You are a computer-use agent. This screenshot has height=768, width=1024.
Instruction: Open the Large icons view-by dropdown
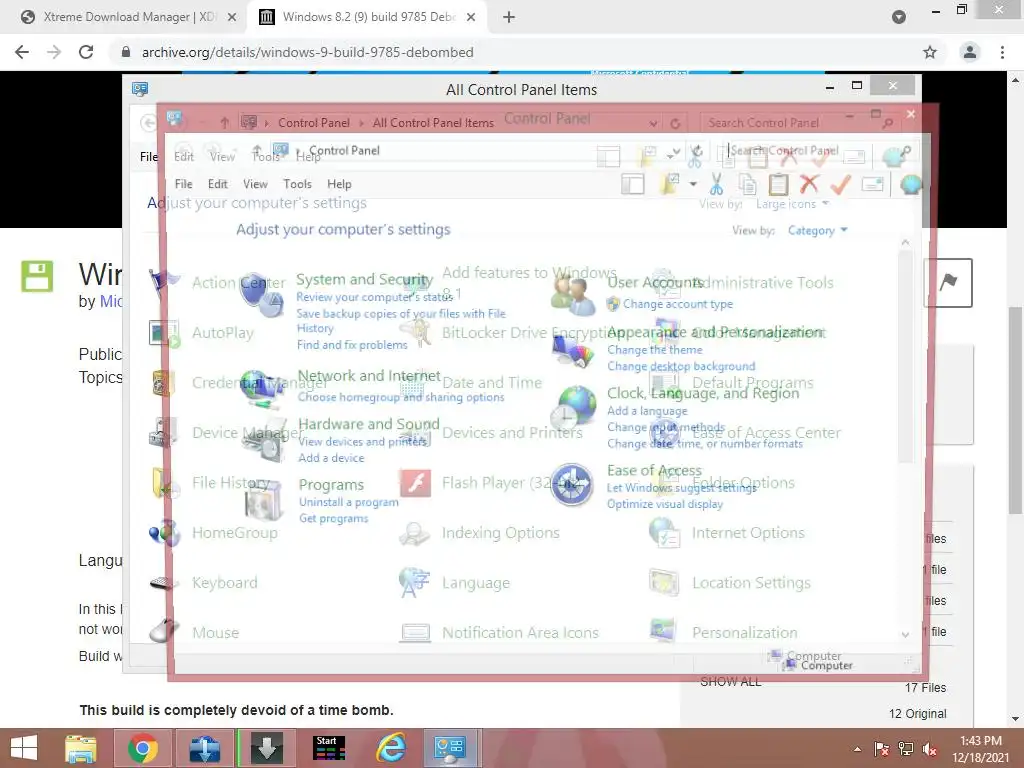click(792, 204)
